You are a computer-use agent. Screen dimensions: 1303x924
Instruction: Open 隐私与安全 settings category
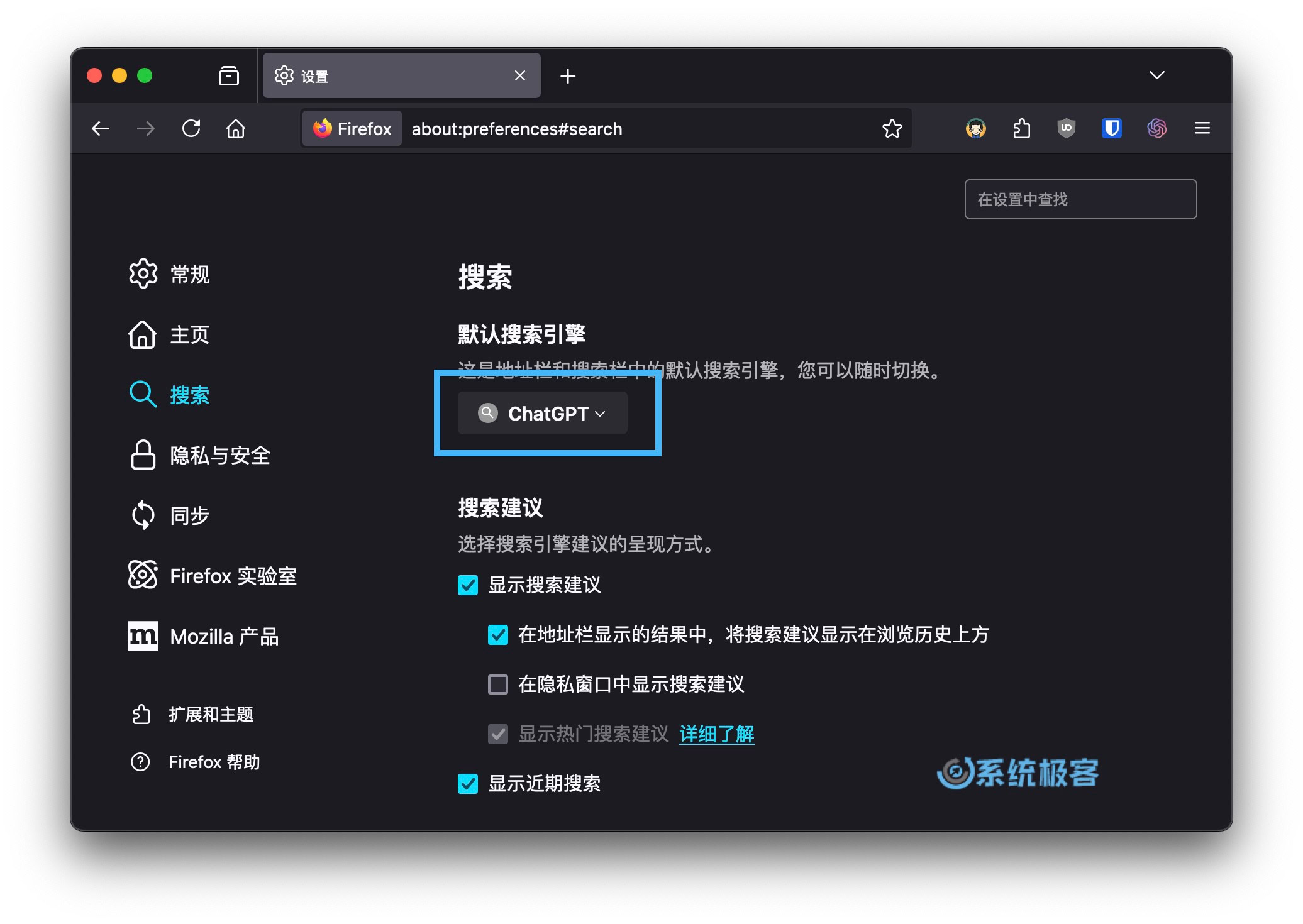point(200,455)
